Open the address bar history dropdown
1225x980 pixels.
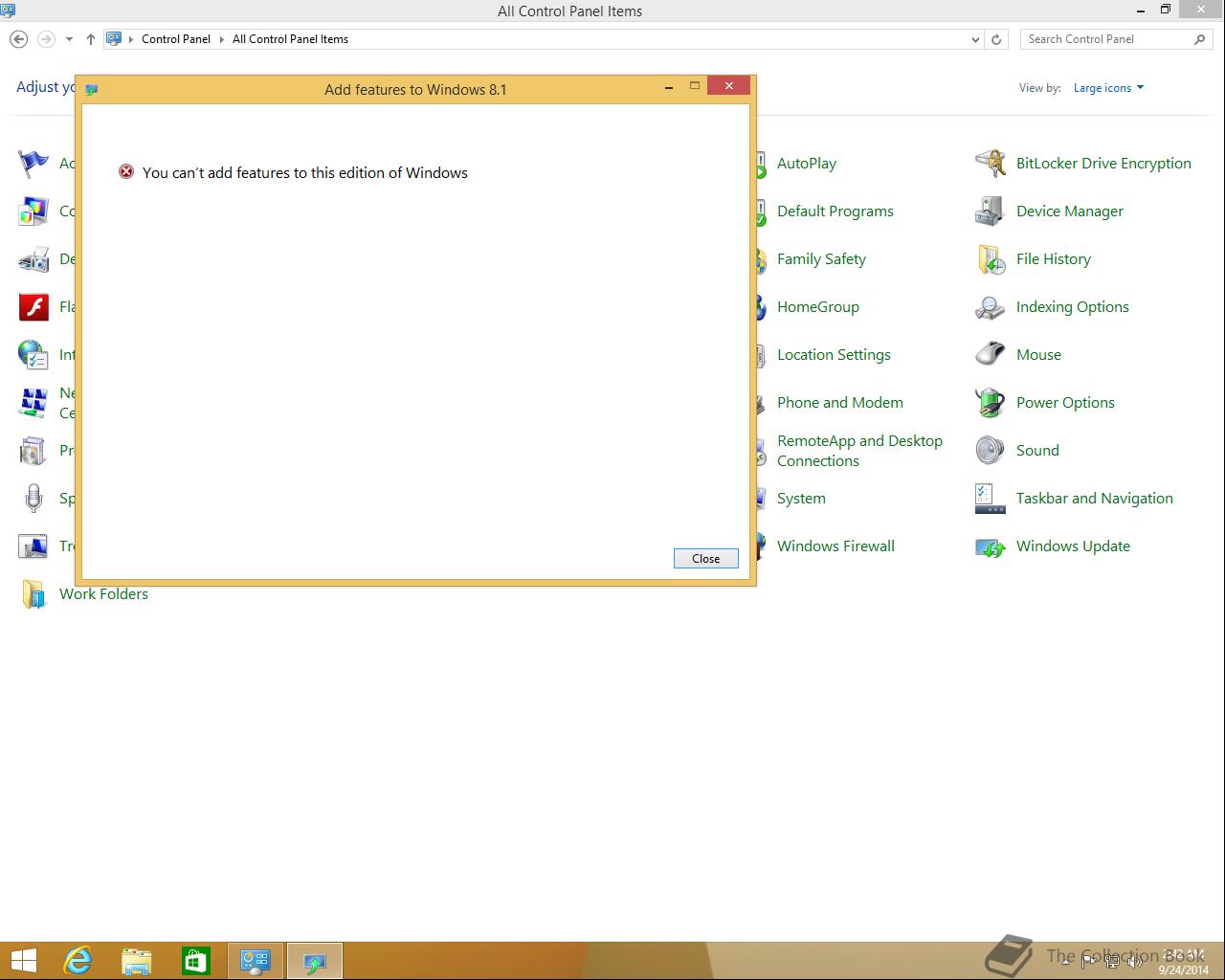975,39
